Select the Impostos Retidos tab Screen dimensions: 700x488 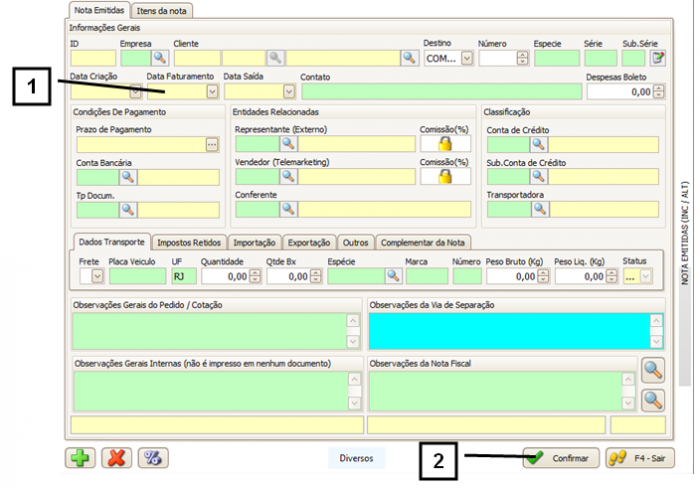(189, 242)
